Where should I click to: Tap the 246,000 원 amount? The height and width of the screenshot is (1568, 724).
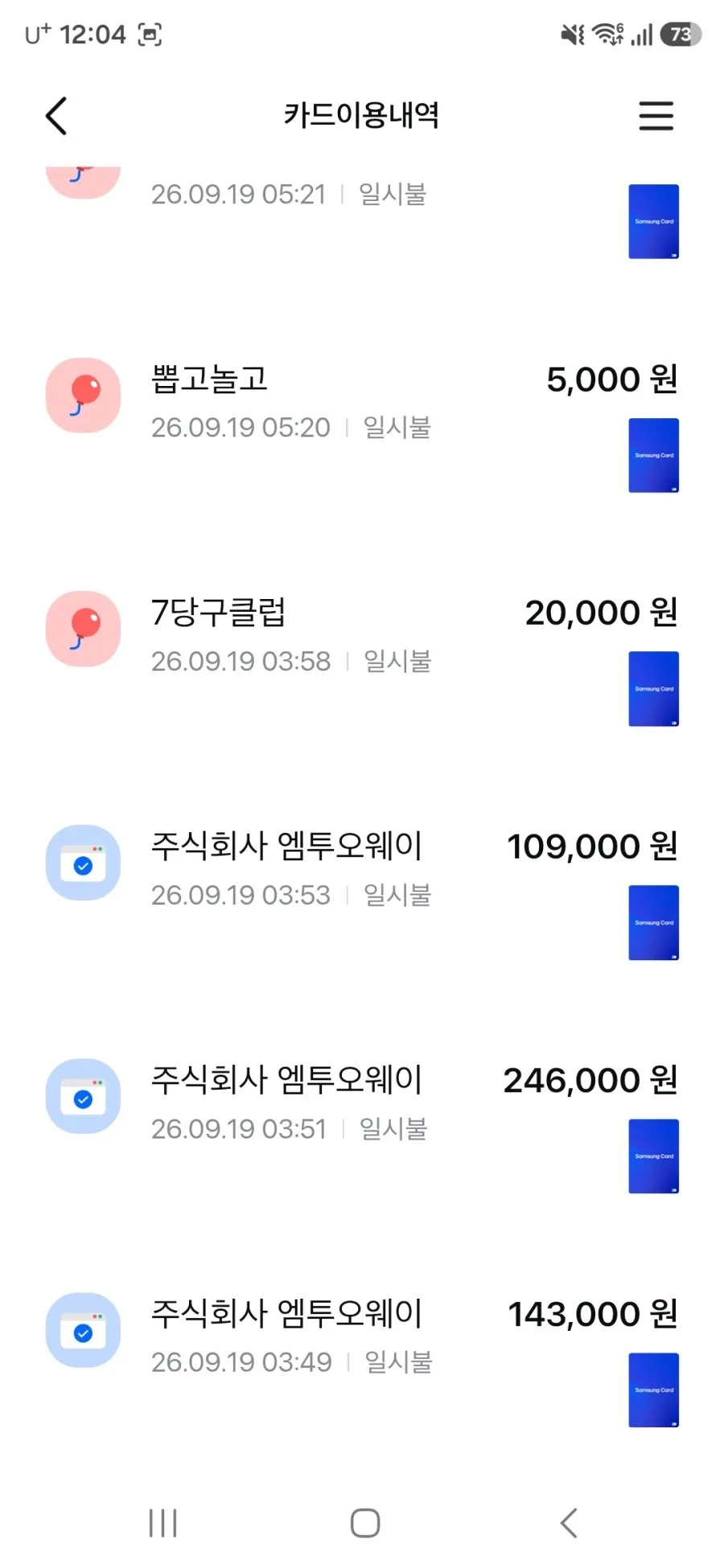coord(590,1080)
